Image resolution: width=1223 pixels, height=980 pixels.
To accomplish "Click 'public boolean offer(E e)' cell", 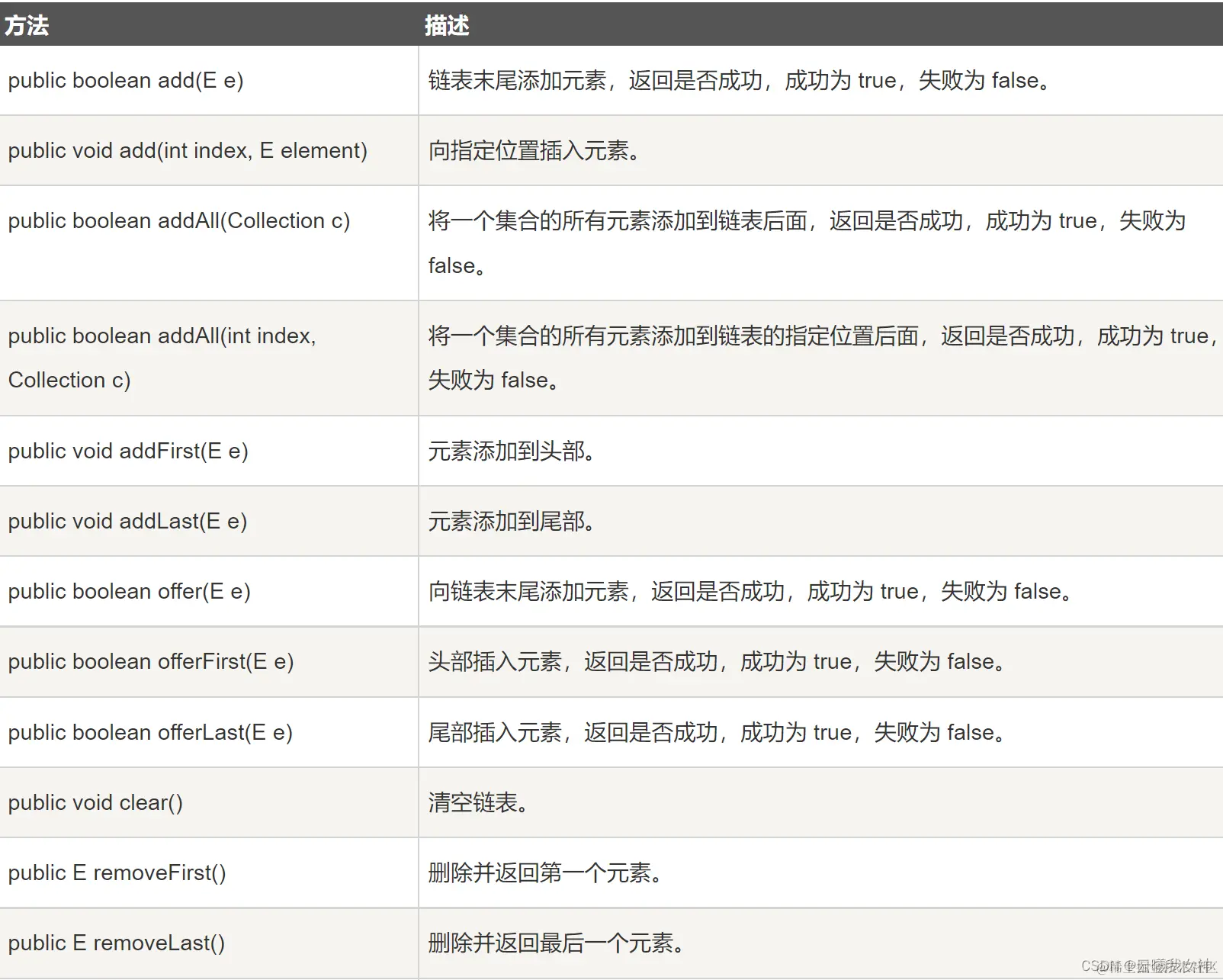I will [x=130, y=591].
